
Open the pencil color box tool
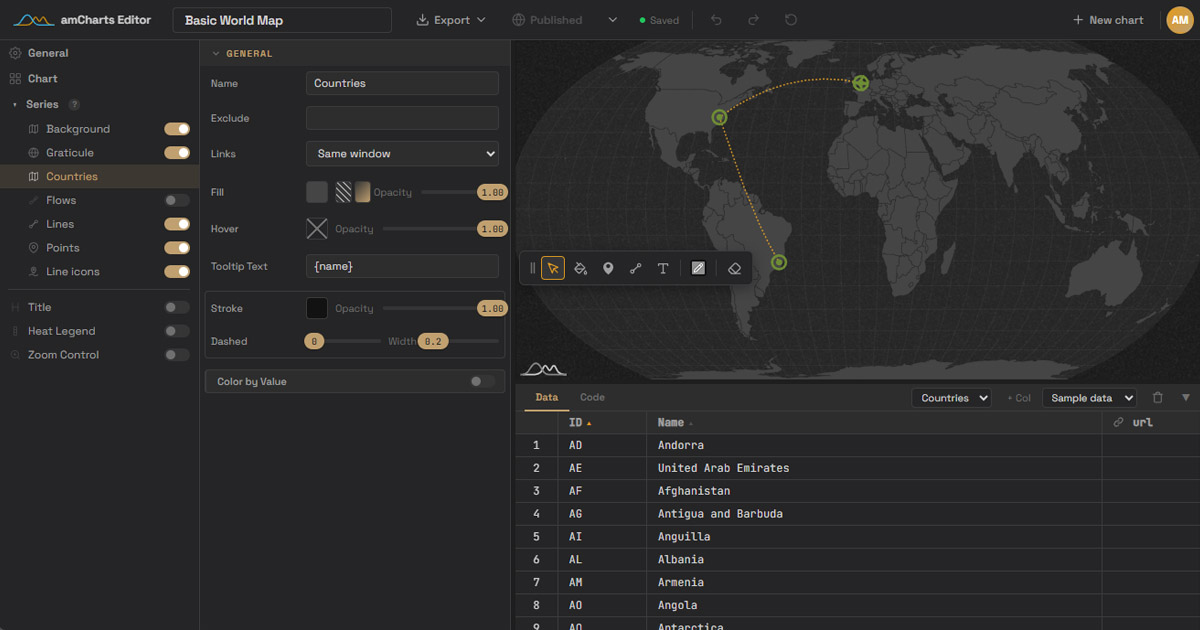pyautogui.click(x=699, y=268)
